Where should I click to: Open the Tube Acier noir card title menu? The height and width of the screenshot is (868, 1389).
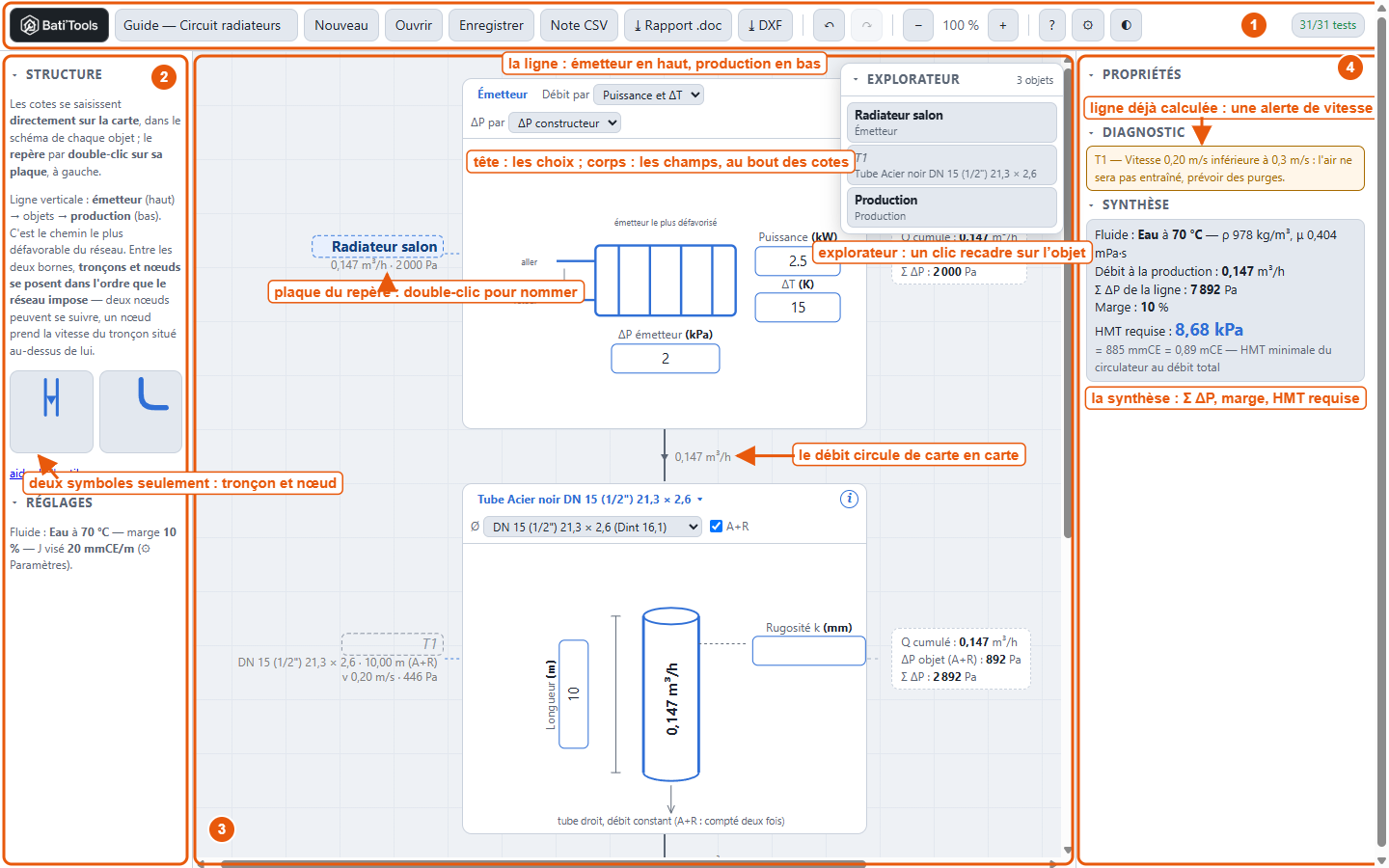tap(590, 500)
